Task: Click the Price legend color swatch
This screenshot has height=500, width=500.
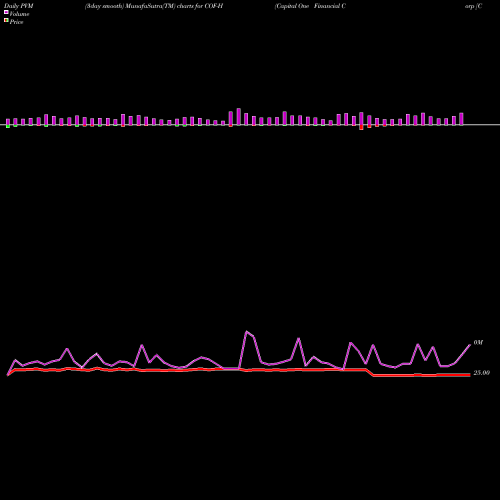Action: 6,20
